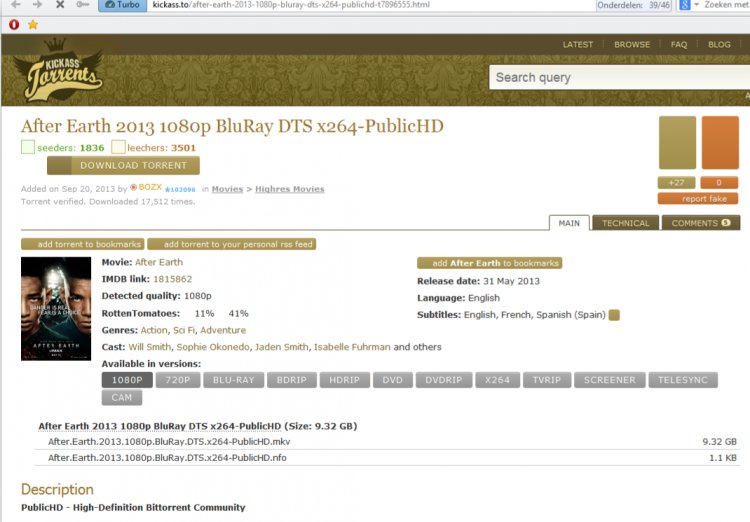Viewport: 750px width, 522px height.
Task: Click add torrent to personal rss feed
Action: pyautogui.click(x=232, y=244)
